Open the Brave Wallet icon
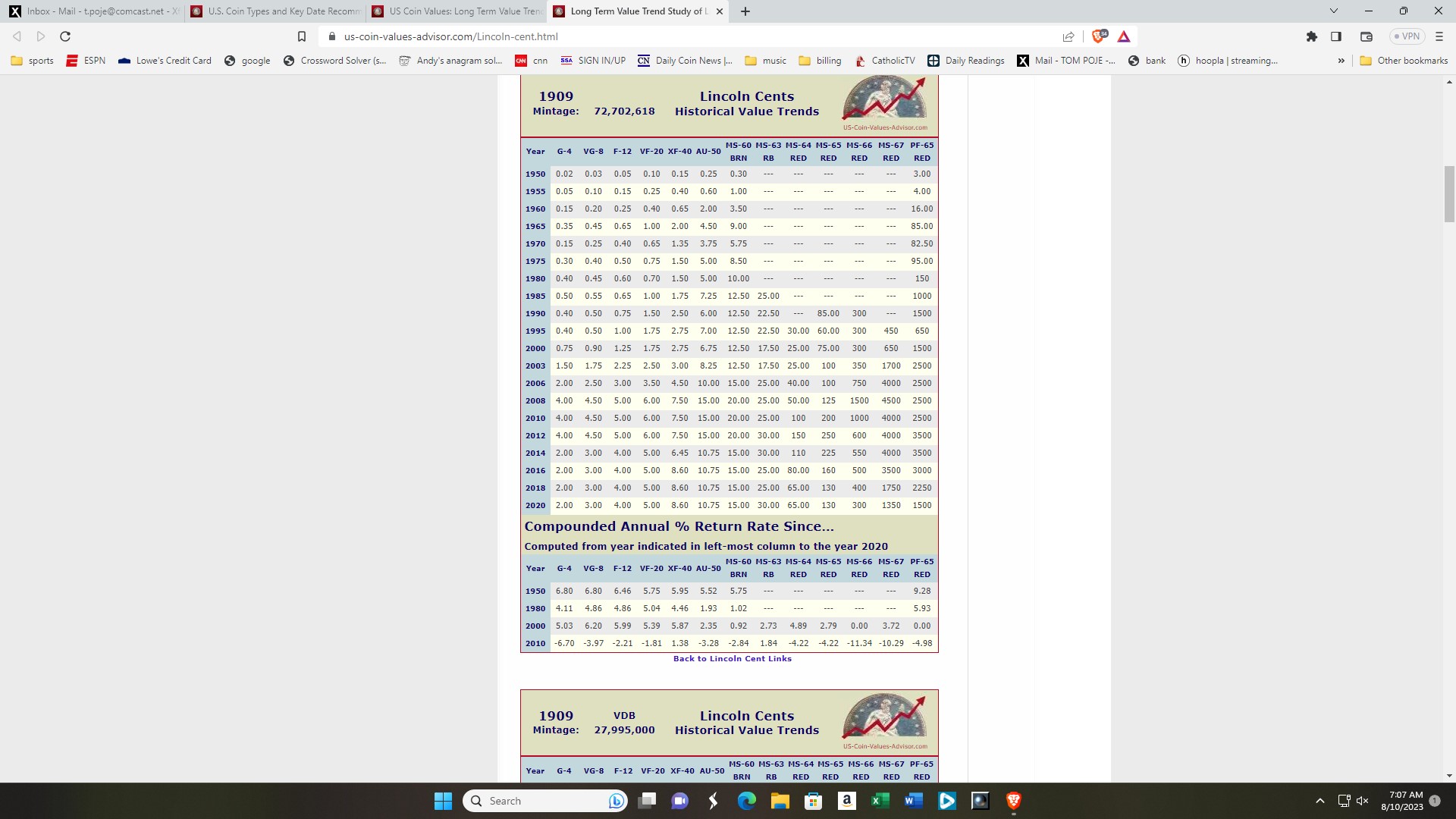Image resolution: width=1456 pixels, height=819 pixels. [1367, 36]
